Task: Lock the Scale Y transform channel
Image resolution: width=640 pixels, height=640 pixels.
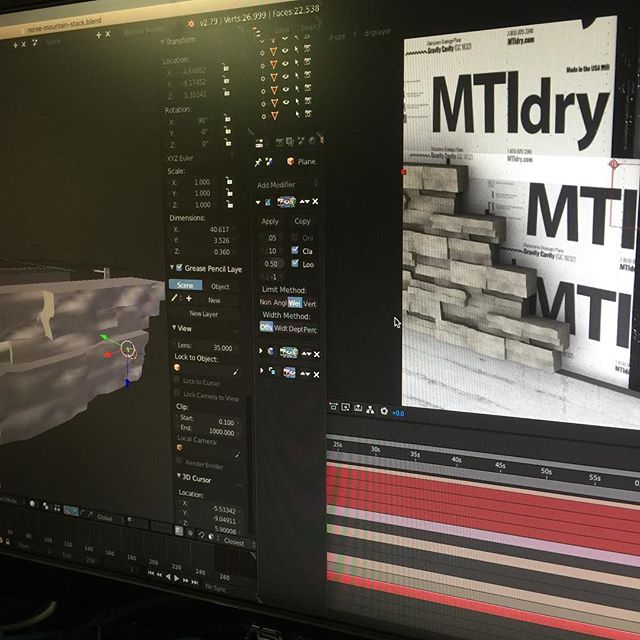Action: pyautogui.click(x=229, y=192)
